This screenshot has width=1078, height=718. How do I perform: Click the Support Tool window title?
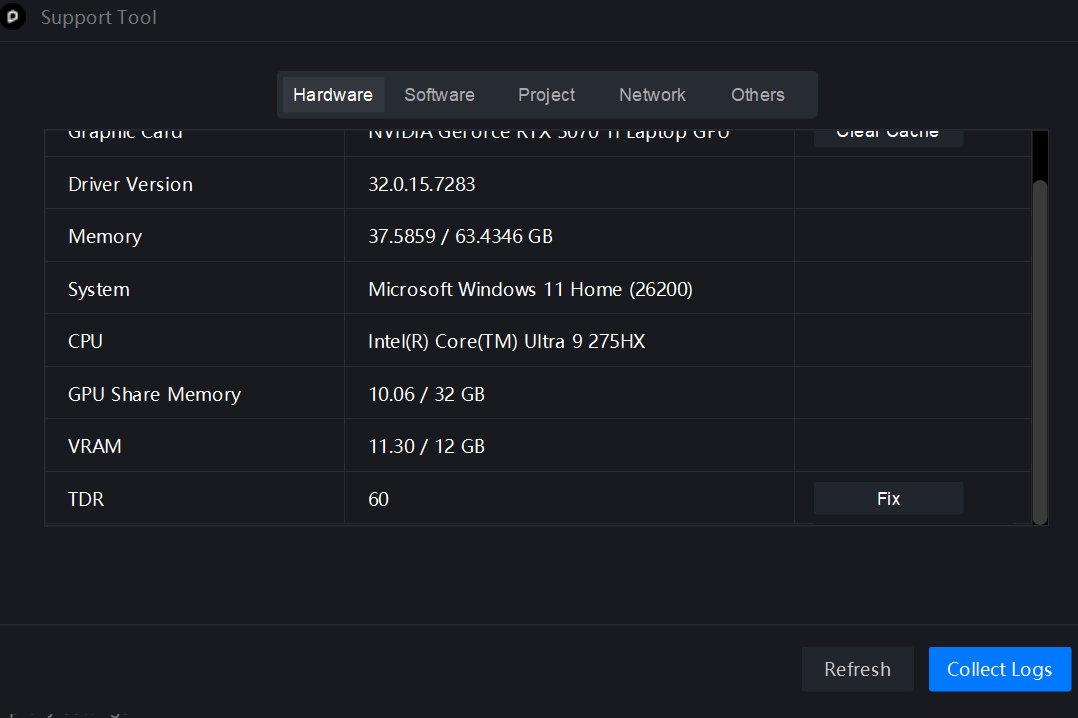click(99, 17)
